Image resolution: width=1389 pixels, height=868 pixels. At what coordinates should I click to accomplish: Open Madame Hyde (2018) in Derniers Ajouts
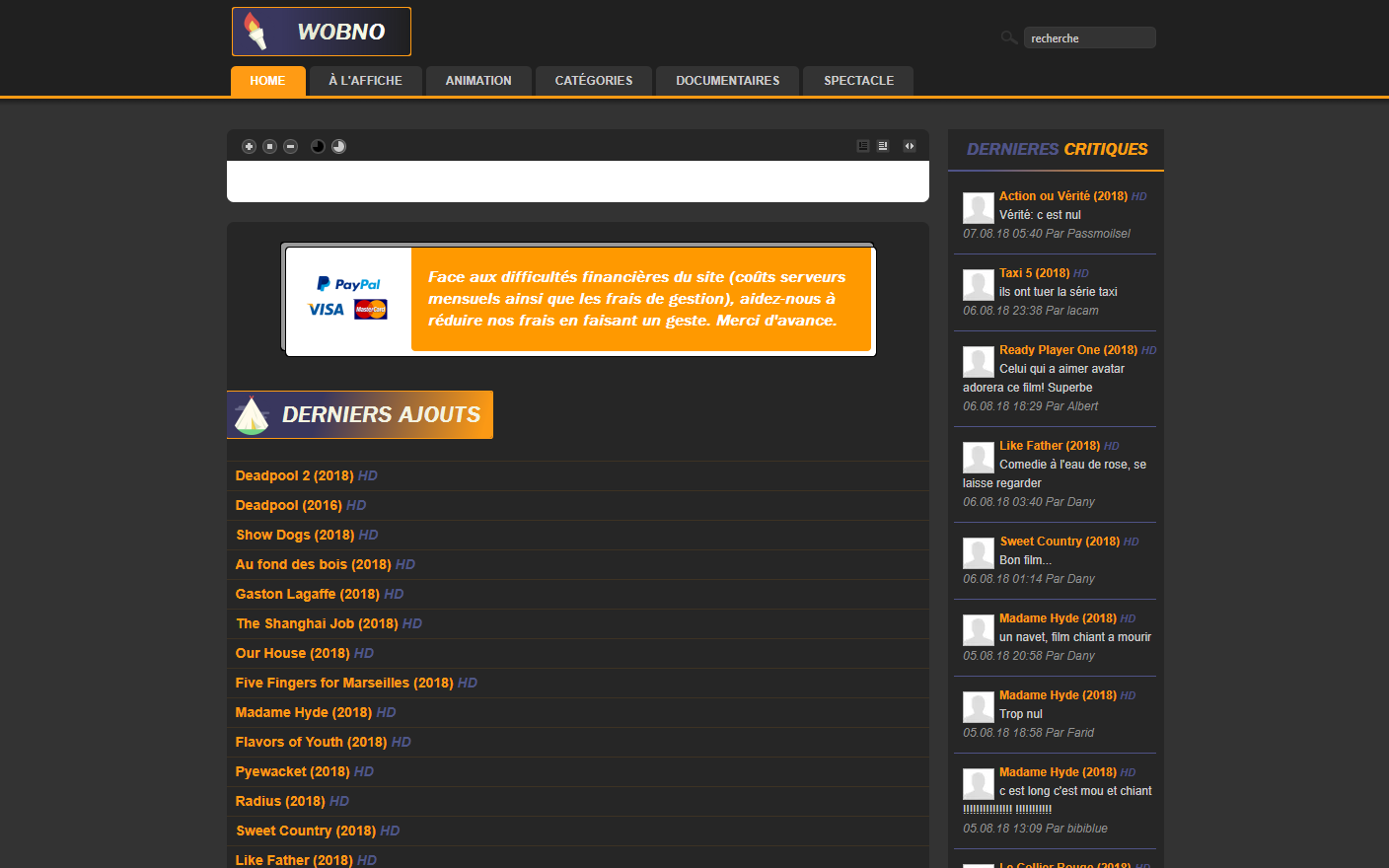click(304, 712)
